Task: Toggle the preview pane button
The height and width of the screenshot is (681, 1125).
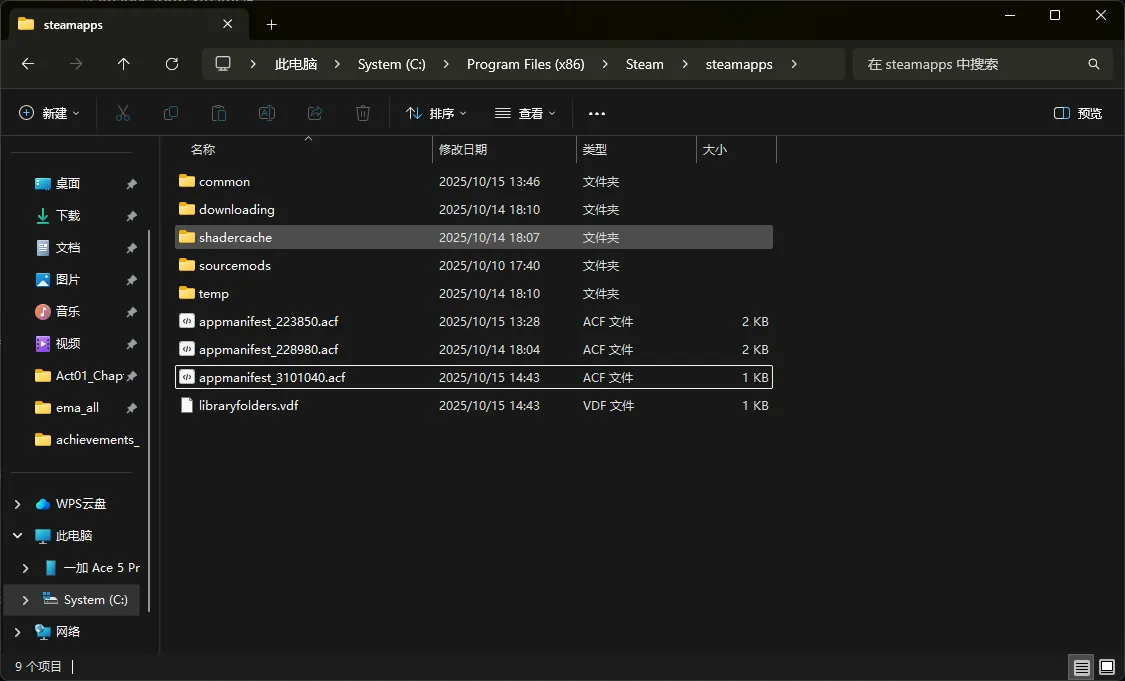Action: [1078, 113]
